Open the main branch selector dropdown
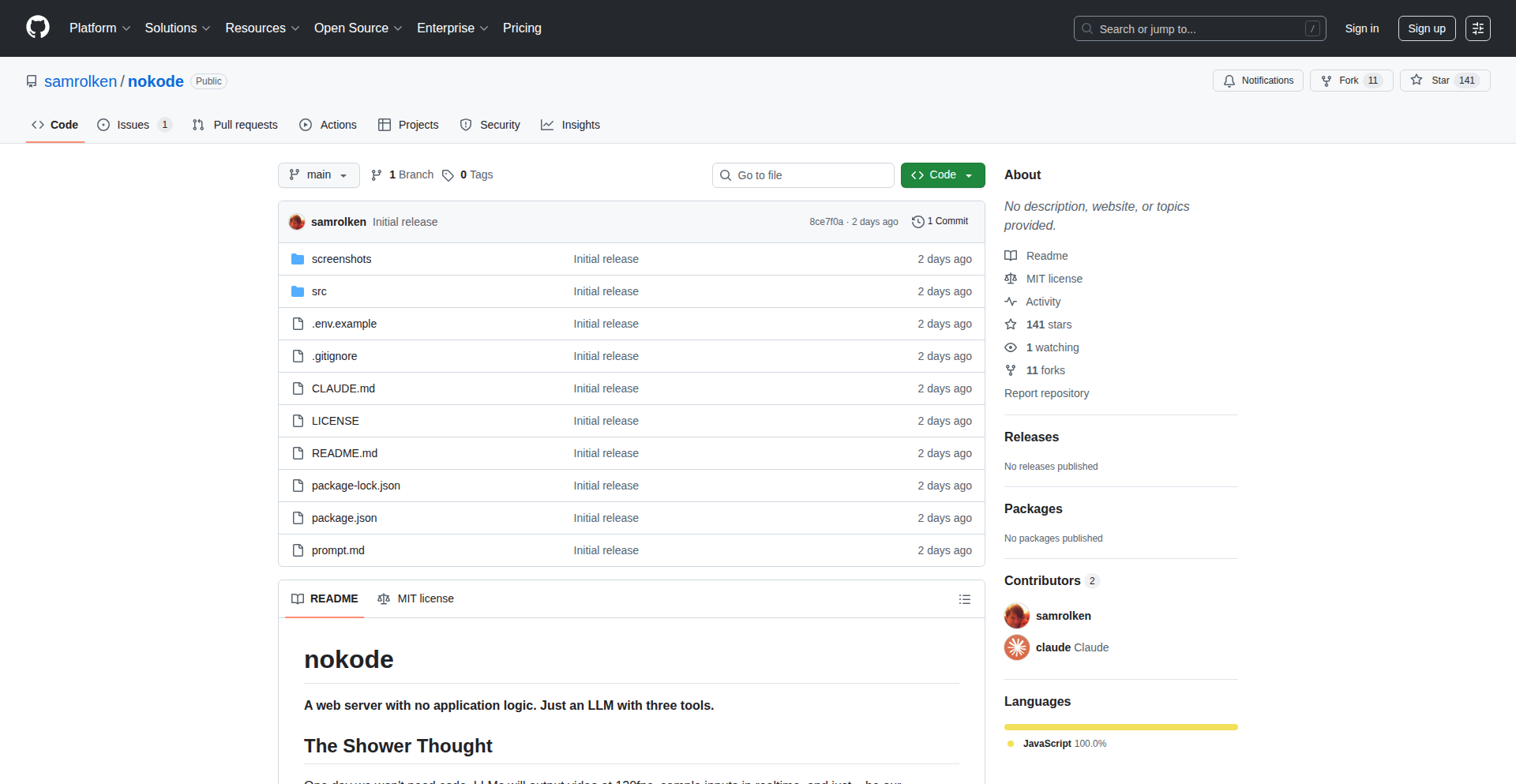 click(x=319, y=175)
